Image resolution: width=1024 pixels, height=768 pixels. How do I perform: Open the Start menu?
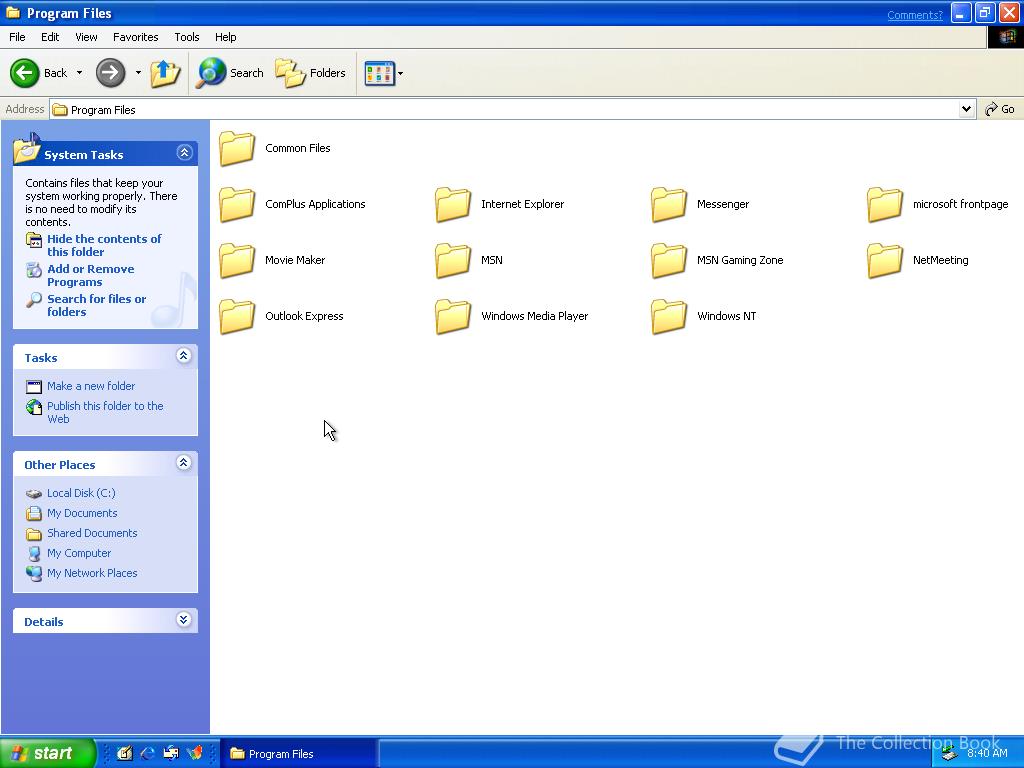click(x=47, y=753)
